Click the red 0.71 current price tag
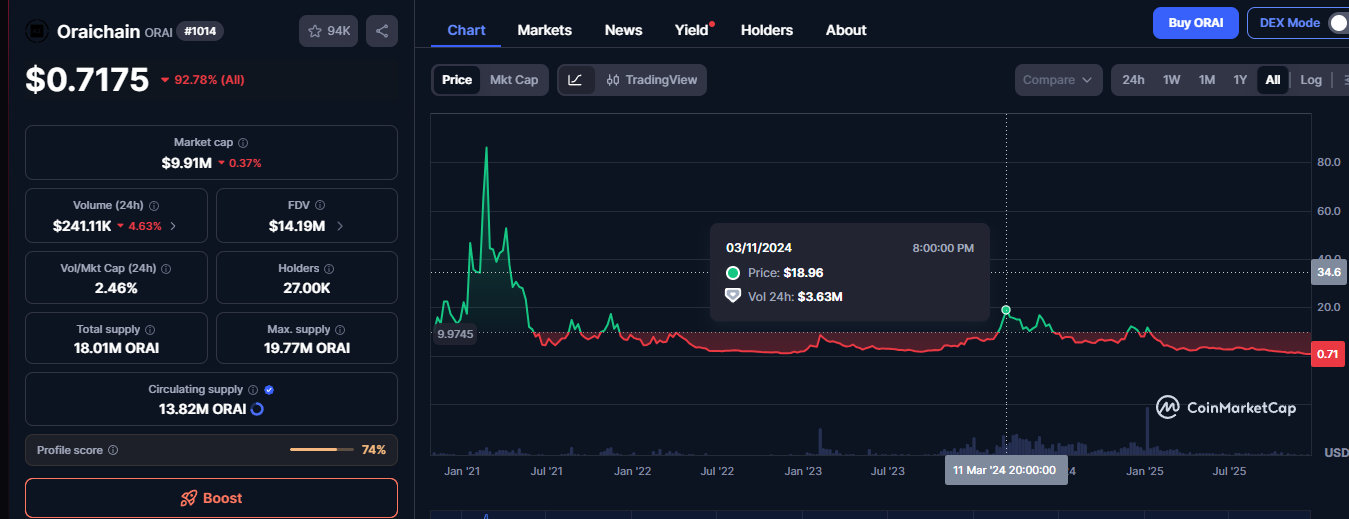1349x519 pixels. pos(1328,354)
